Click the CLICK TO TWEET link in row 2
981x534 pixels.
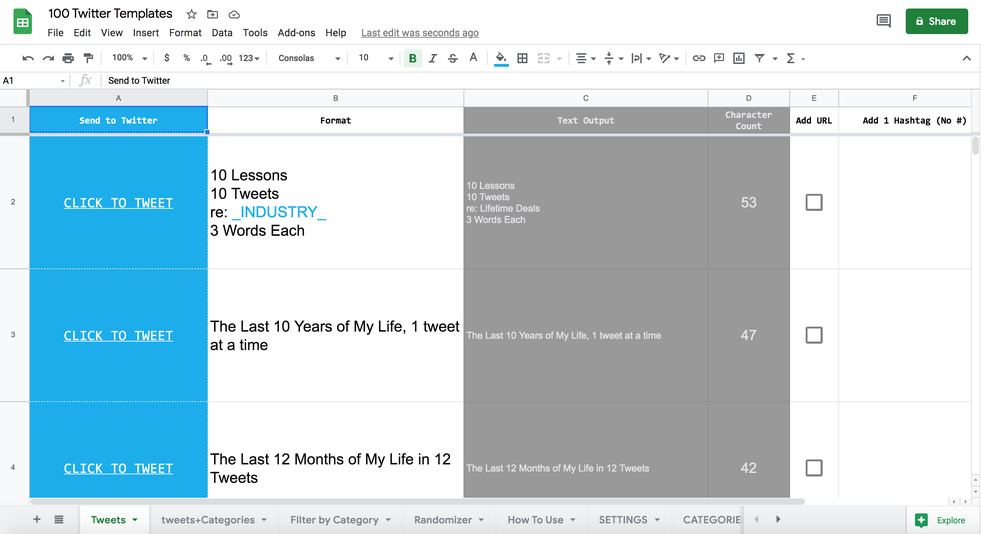(118, 203)
